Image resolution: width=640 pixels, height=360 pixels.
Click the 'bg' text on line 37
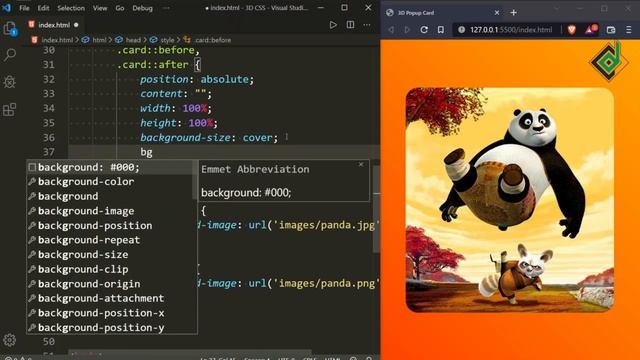pos(146,152)
